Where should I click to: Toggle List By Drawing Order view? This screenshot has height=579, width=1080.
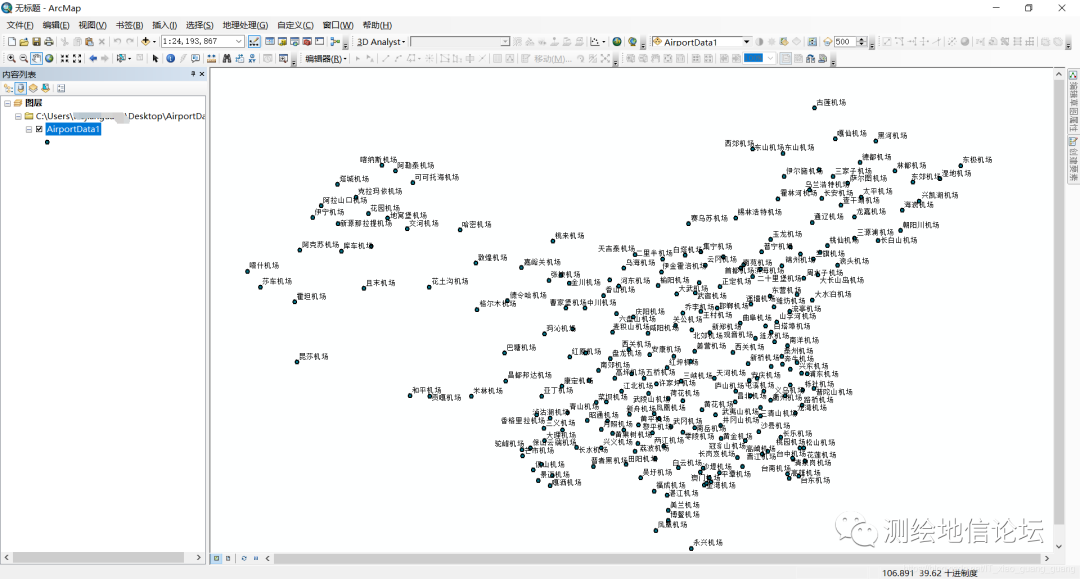[x=8, y=88]
